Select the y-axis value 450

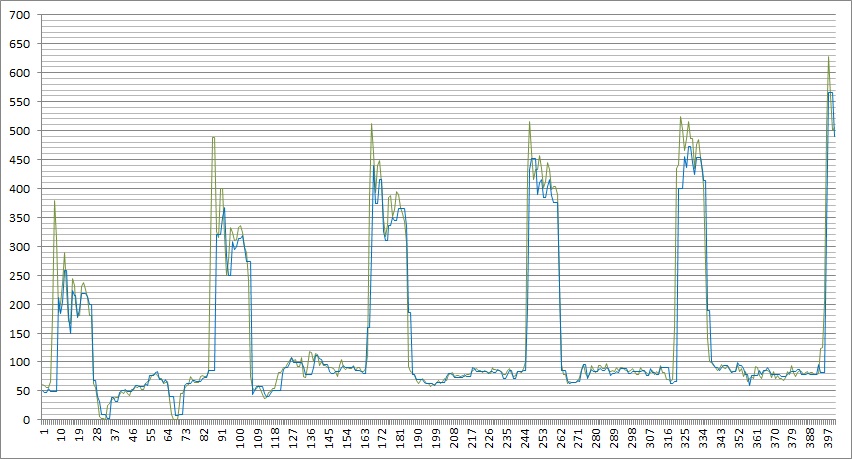(x=20, y=160)
